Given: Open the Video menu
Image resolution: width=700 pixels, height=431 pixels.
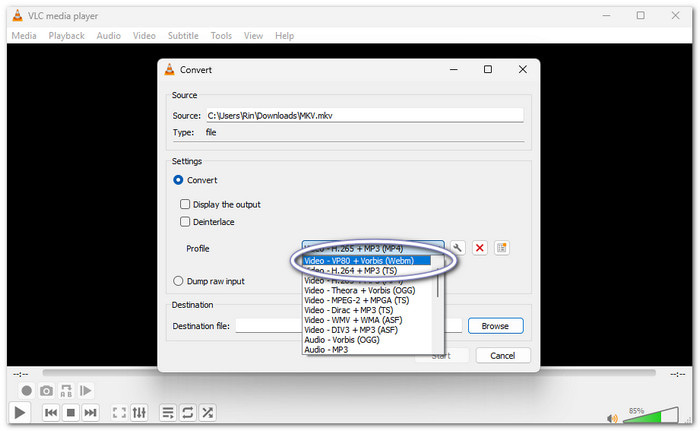Looking at the screenshot, I should [144, 36].
